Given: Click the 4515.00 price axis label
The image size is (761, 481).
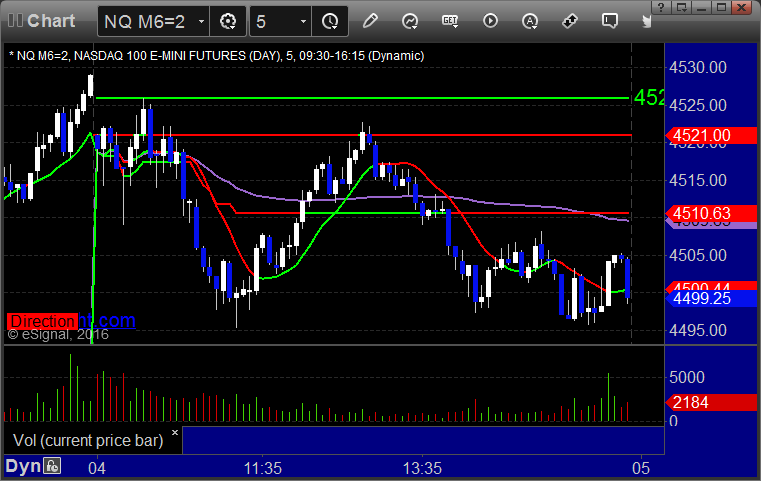Looking at the screenshot, I should pos(698,181).
